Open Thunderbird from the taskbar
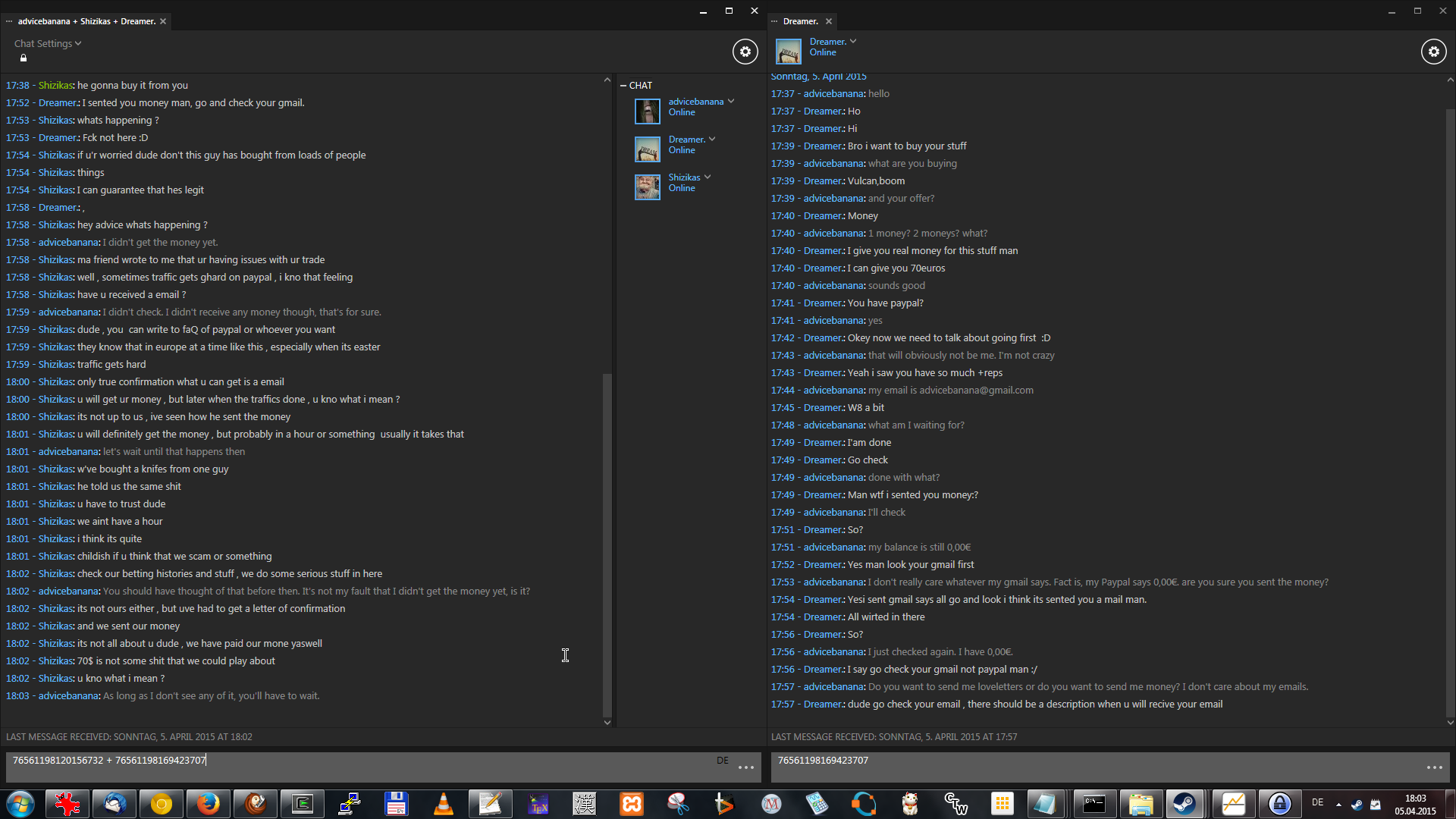The height and width of the screenshot is (819, 1456). [115, 804]
